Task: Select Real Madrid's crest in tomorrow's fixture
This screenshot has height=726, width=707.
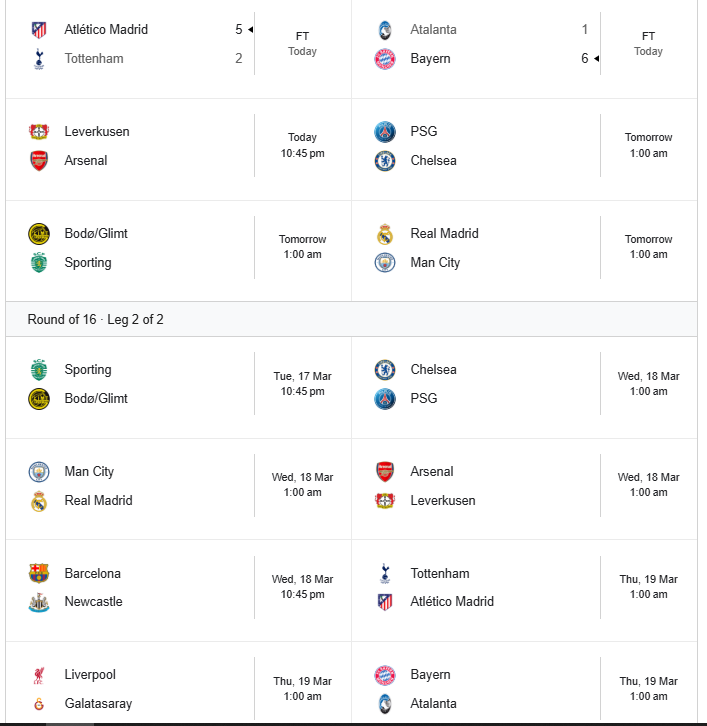Action: 385,234
